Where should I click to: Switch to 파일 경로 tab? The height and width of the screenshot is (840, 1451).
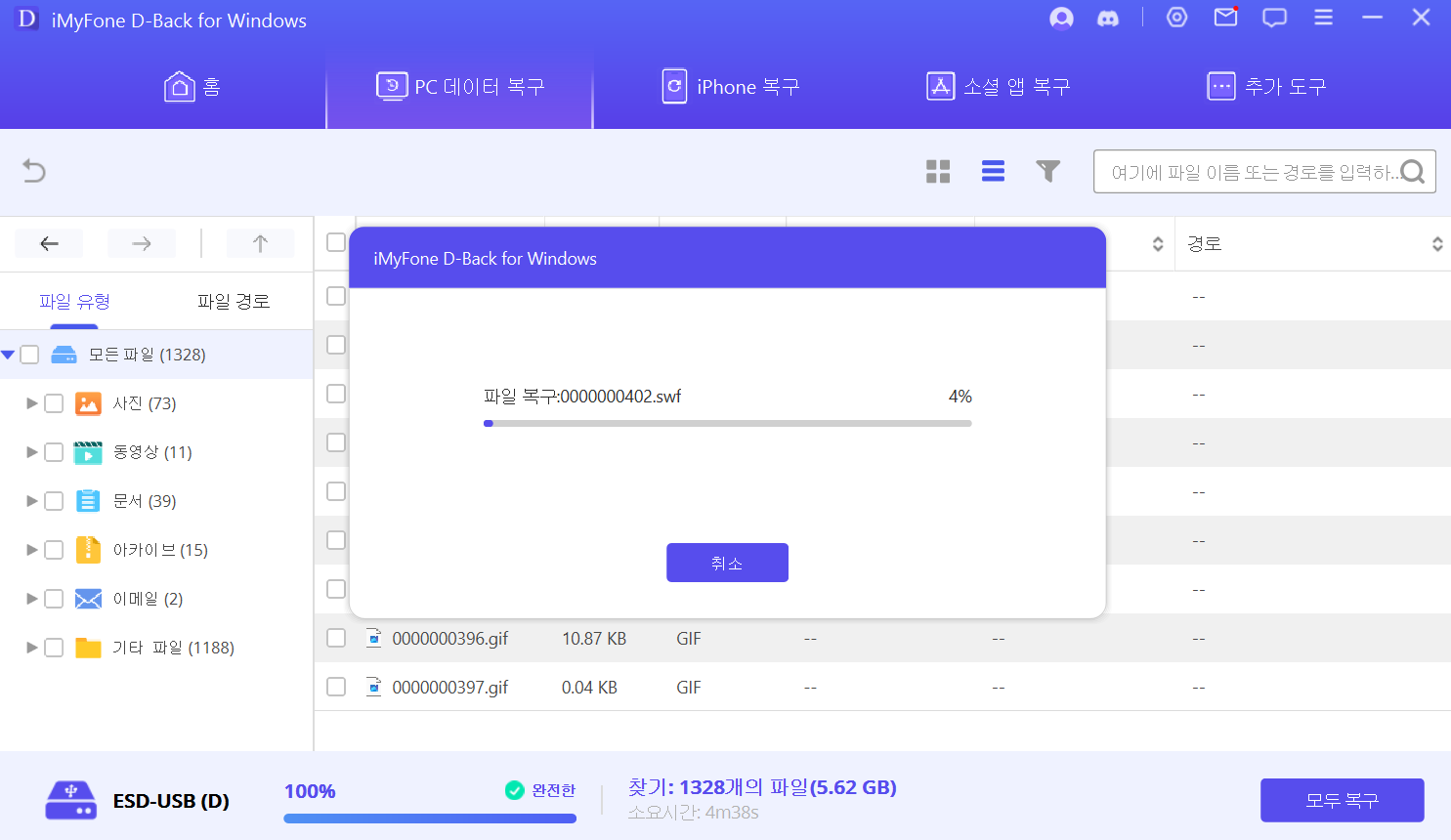[x=234, y=301]
